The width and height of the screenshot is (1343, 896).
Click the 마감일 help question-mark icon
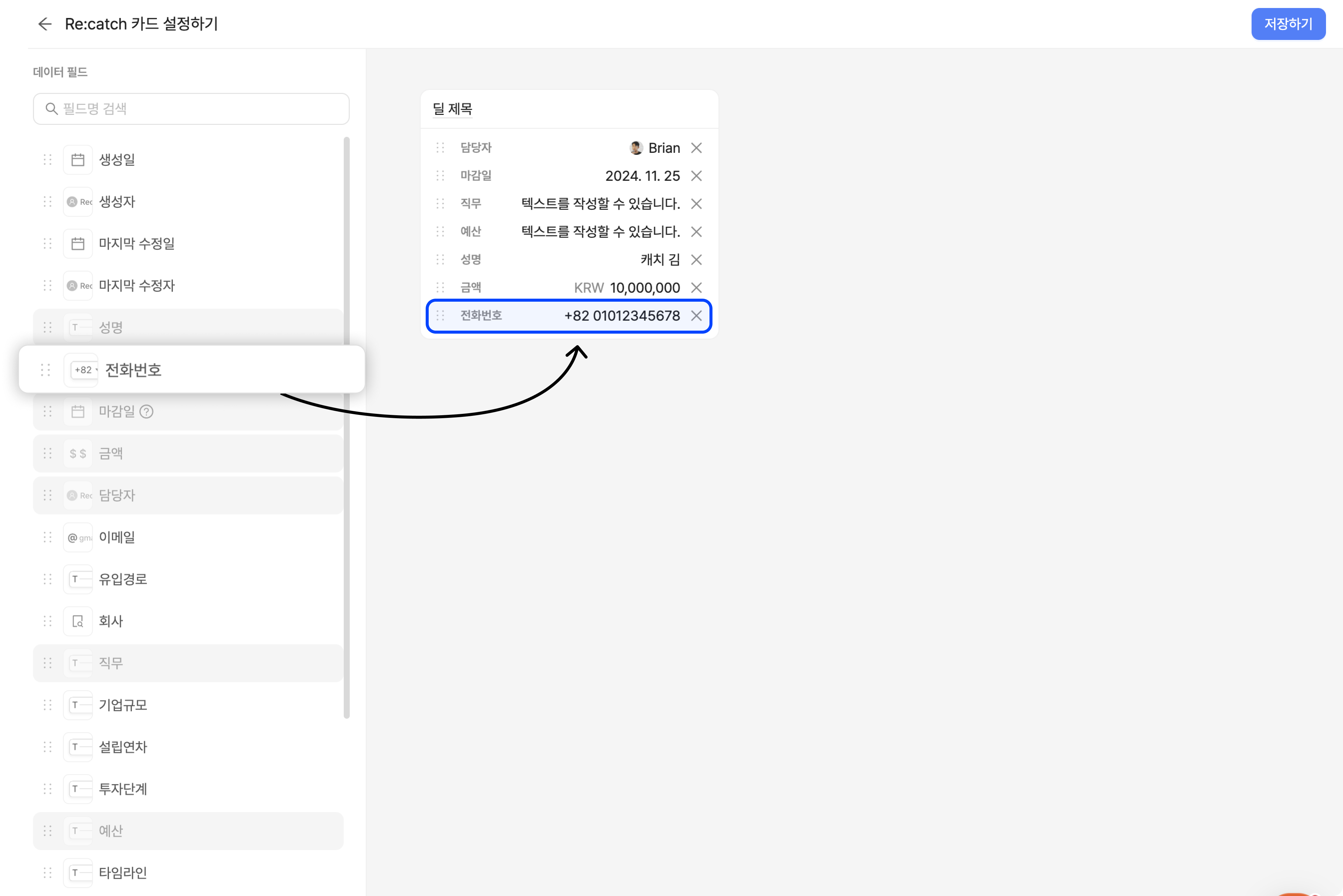pos(146,412)
